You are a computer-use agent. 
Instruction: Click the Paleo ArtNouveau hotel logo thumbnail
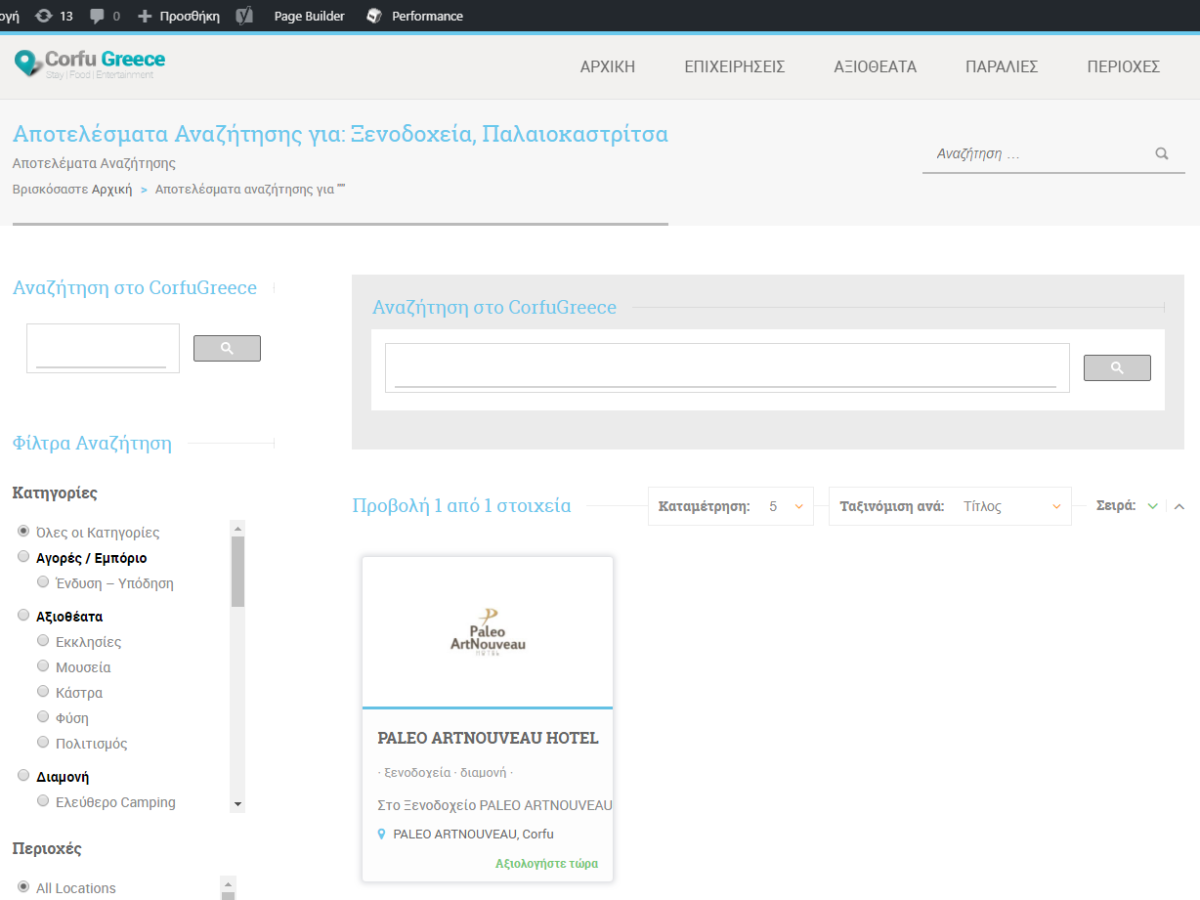pos(488,632)
